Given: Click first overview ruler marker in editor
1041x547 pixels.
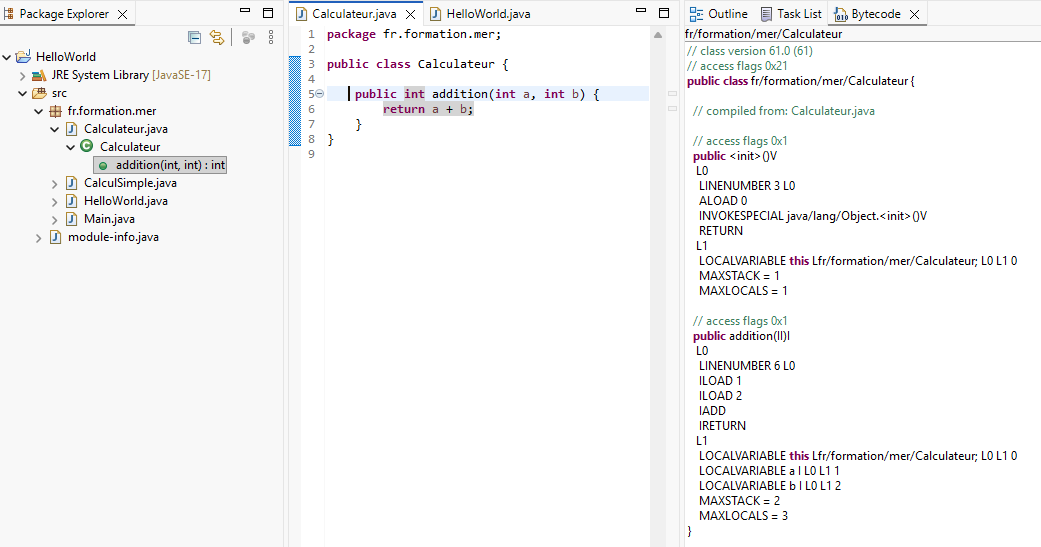Looking at the screenshot, I should tap(672, 94).
